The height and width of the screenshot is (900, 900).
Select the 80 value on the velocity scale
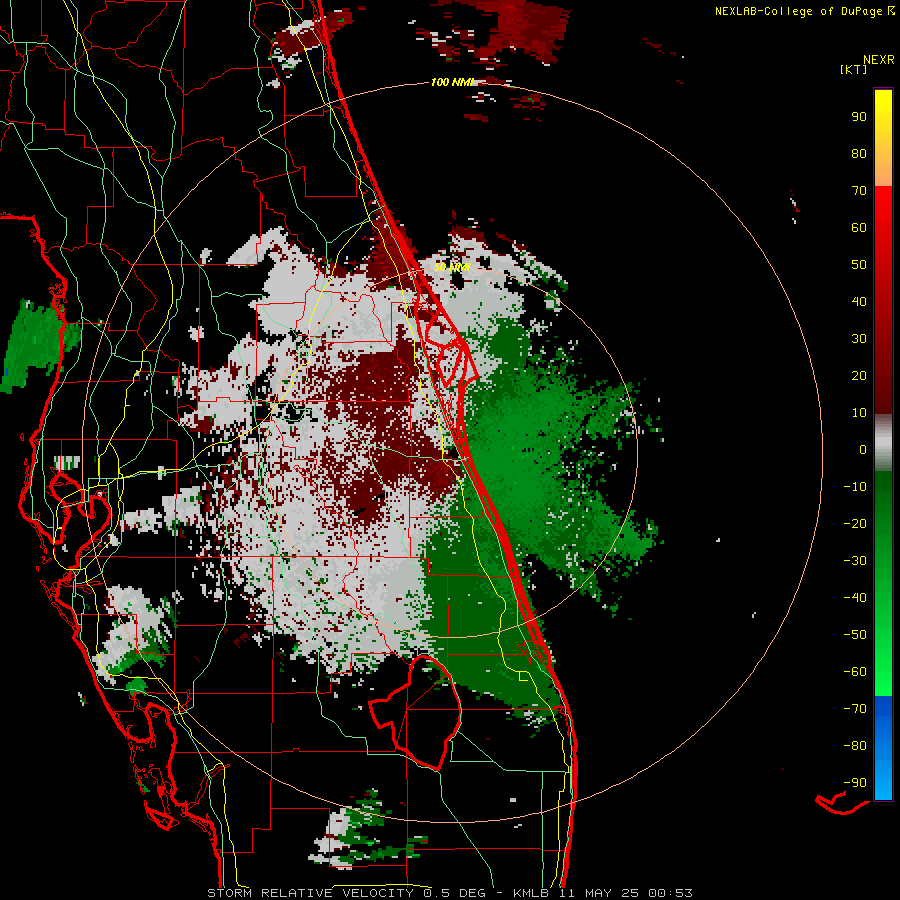[x=859, y=154]
